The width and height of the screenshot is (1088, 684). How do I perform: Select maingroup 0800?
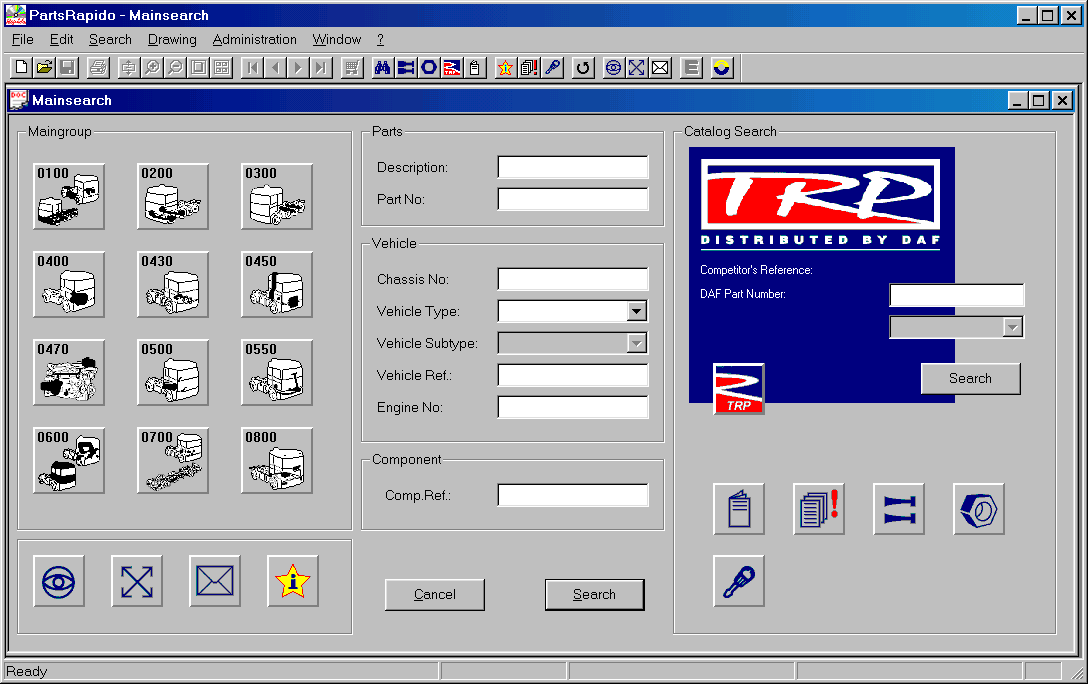(277, 461)
